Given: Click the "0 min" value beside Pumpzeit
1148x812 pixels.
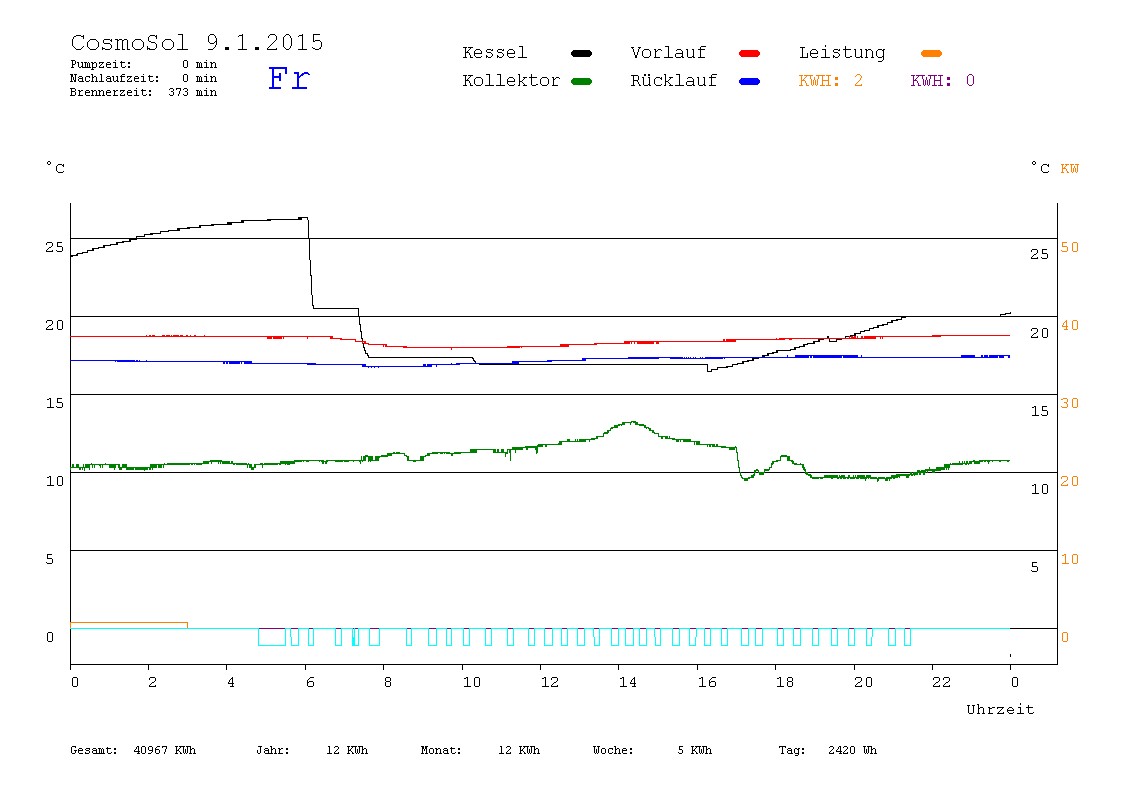Looking at the screenshot, I should click(x=200, y=64).
